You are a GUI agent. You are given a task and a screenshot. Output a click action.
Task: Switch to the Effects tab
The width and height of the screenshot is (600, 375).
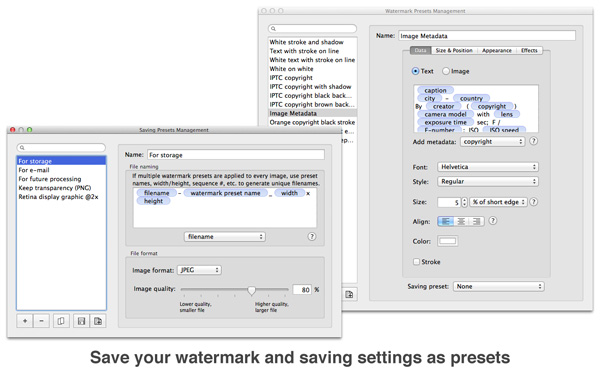pos(529,51)
